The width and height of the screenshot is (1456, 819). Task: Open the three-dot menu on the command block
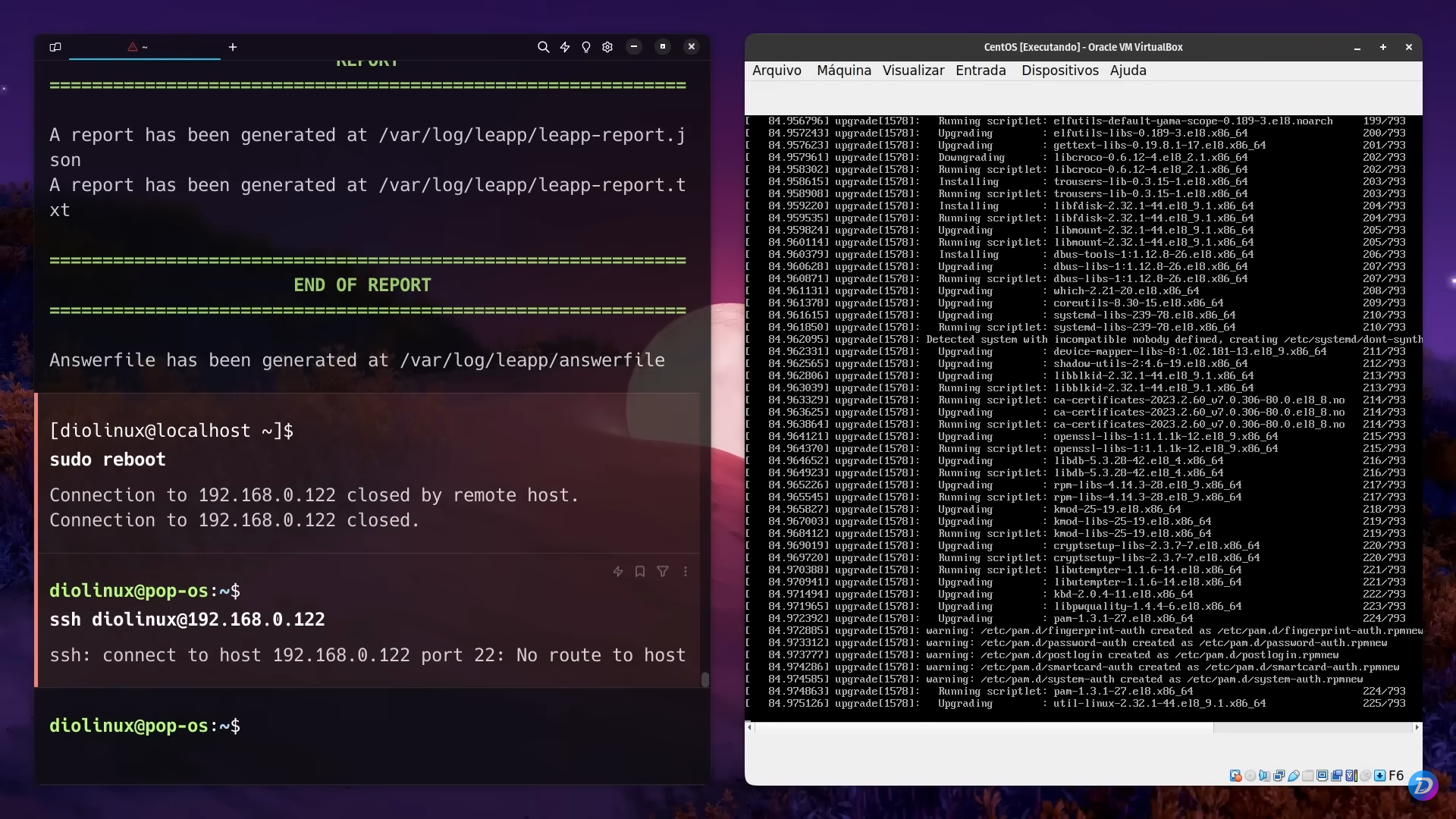(686, 572)
